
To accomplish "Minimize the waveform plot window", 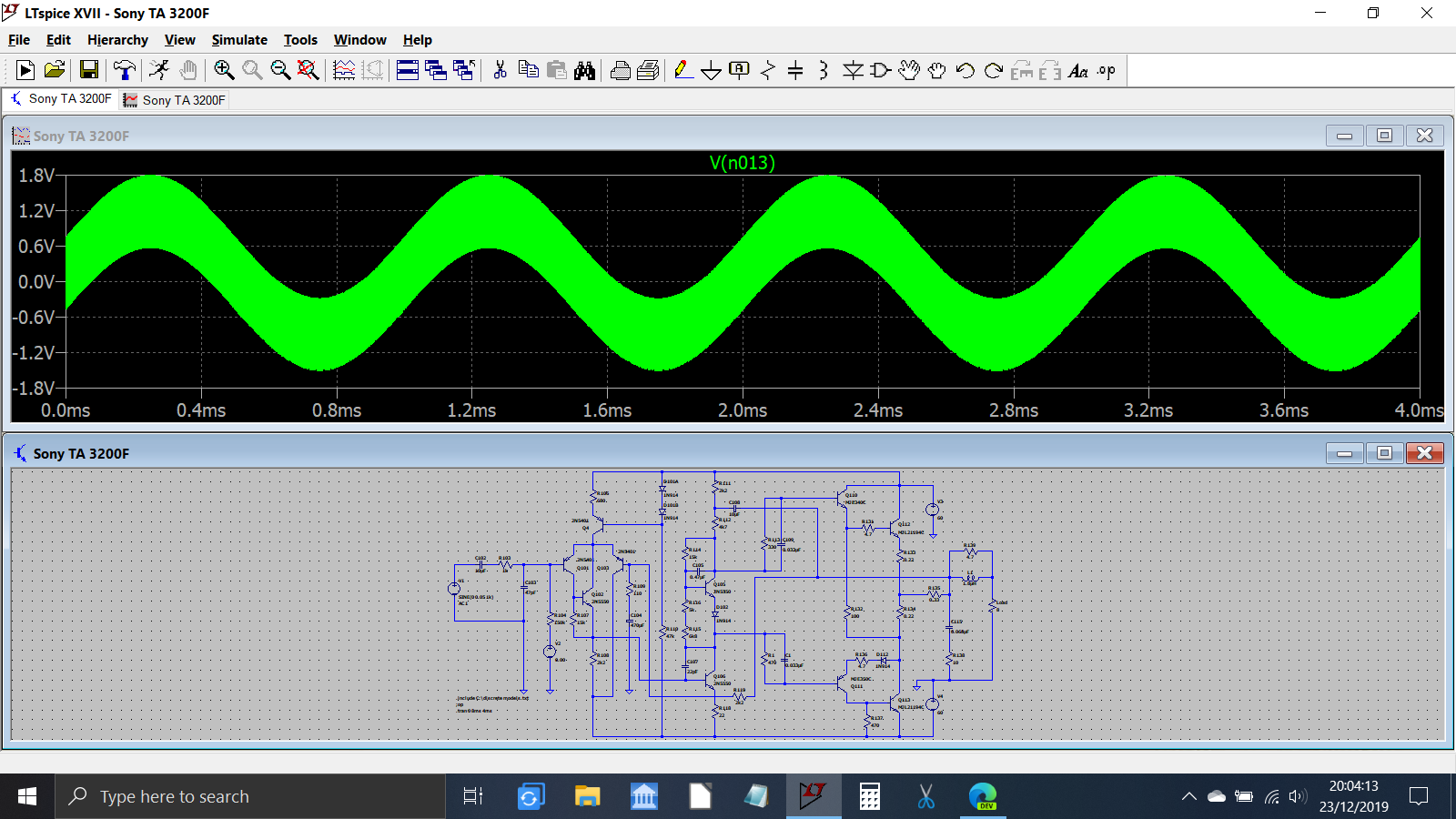I will point(1344,136).
